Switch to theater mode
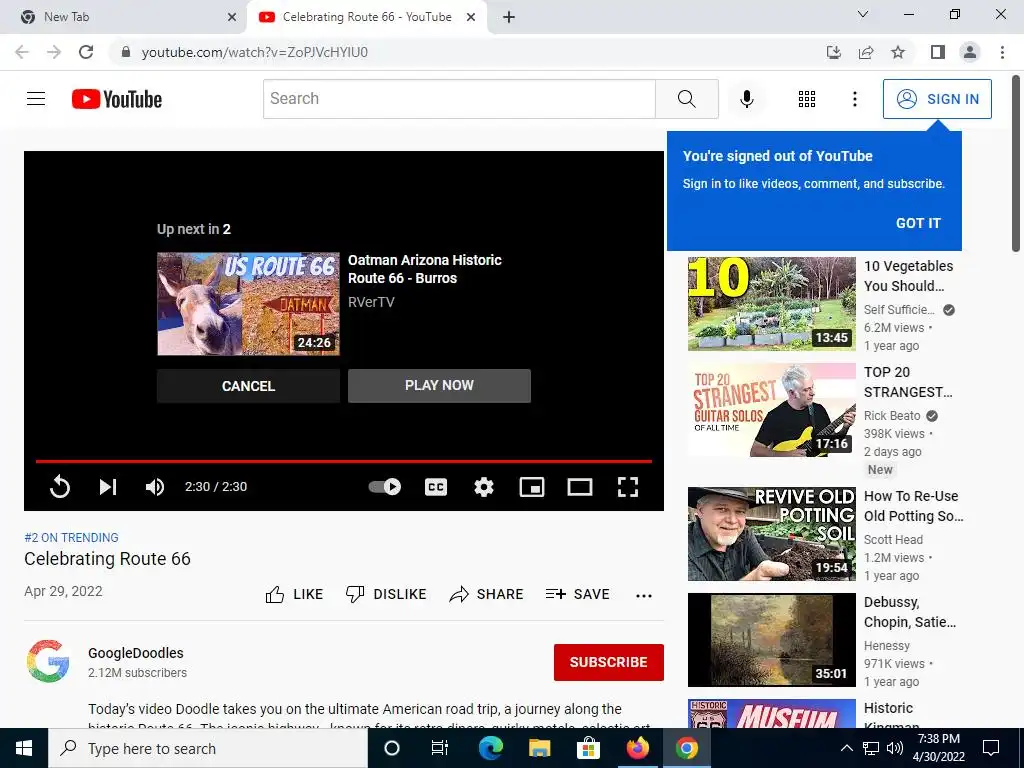 (579, 487)
